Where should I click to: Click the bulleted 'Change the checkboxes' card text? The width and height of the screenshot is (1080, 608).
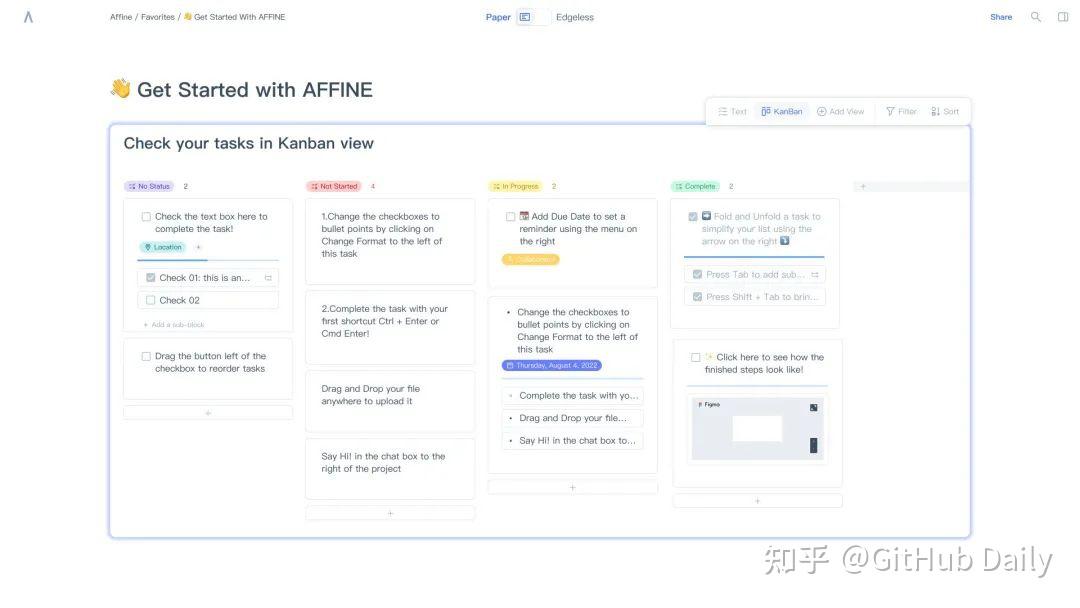pyautogui.click(x=577, y=331)
